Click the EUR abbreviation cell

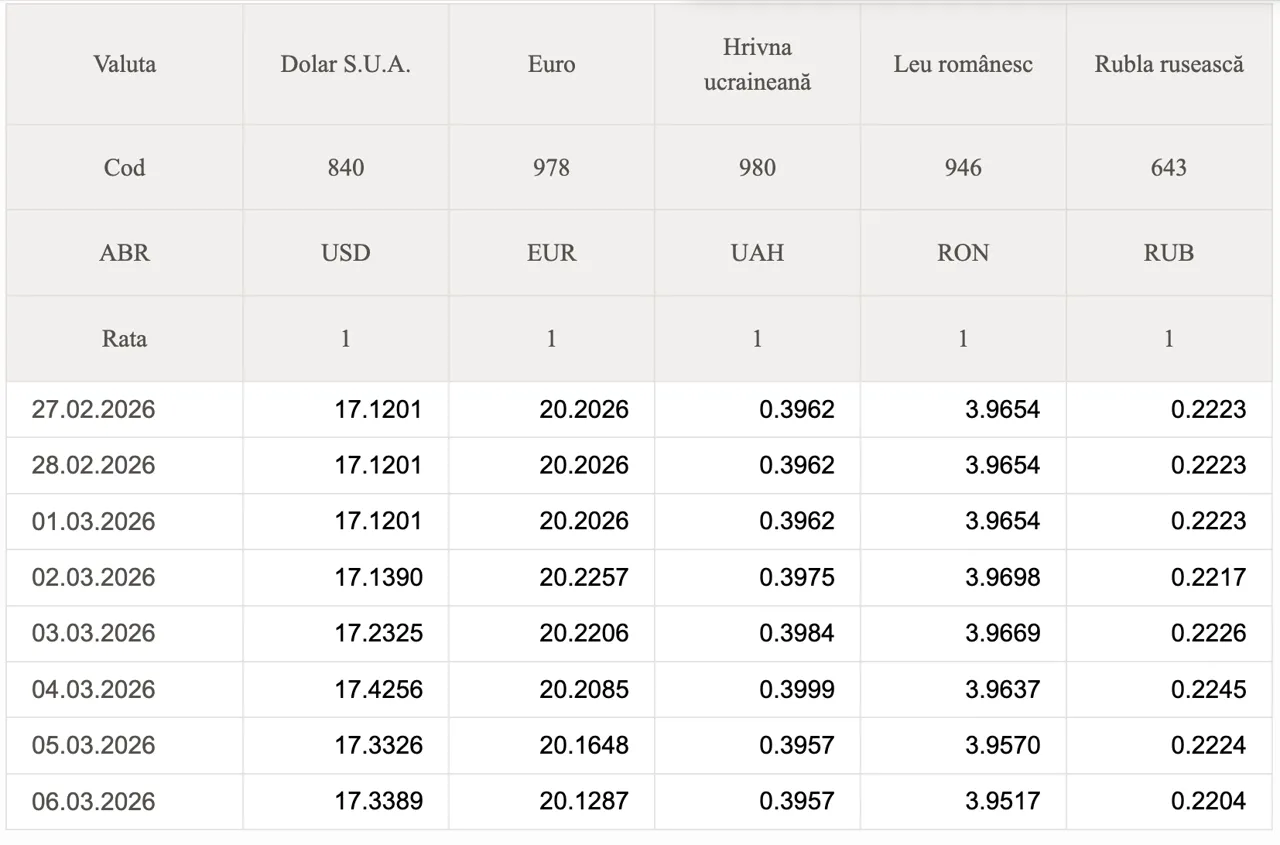click(x=551, y=253)
